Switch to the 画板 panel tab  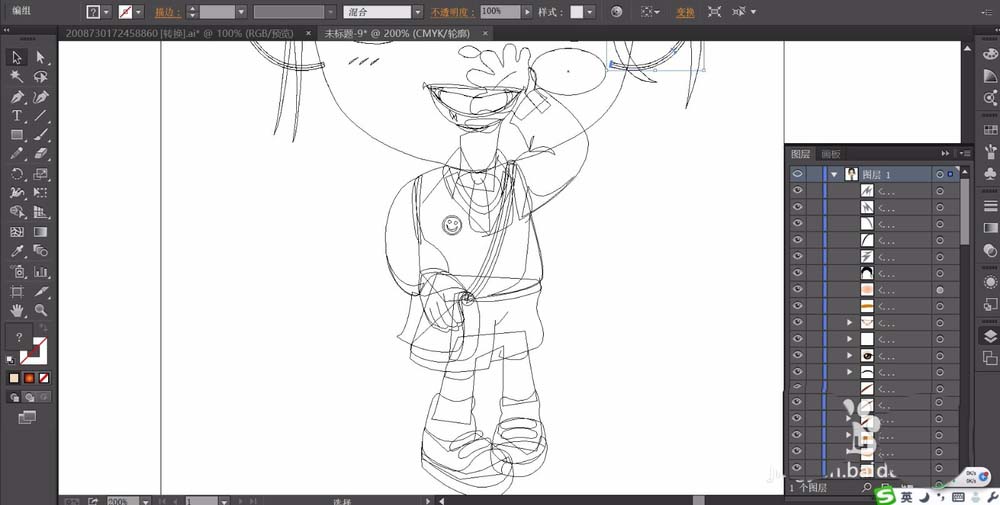point(830,154)
